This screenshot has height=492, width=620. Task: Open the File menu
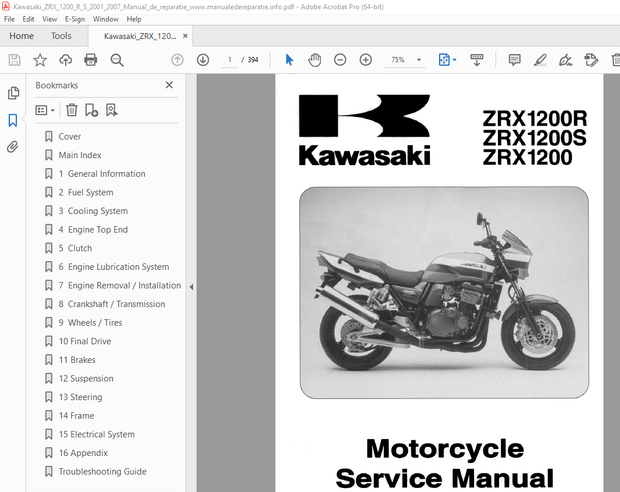(x=9, y=19)
